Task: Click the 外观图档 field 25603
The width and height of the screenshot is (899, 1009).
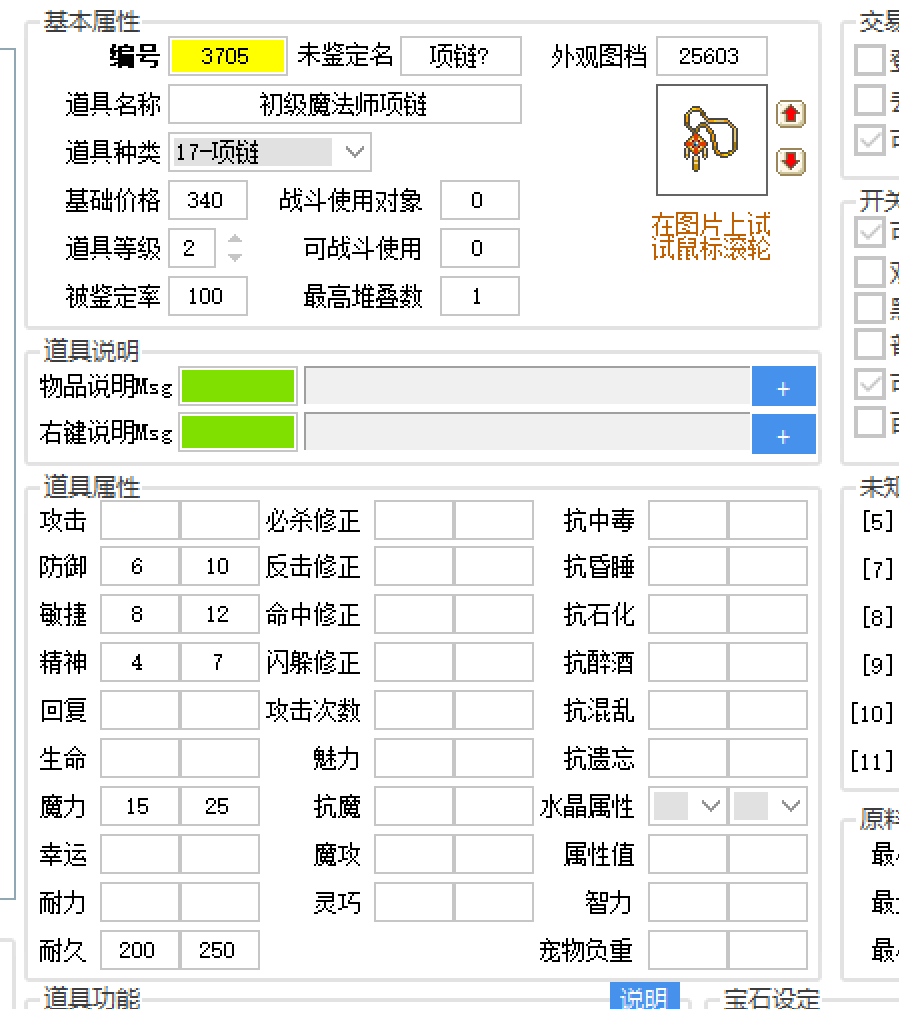Action: [712, 56]
